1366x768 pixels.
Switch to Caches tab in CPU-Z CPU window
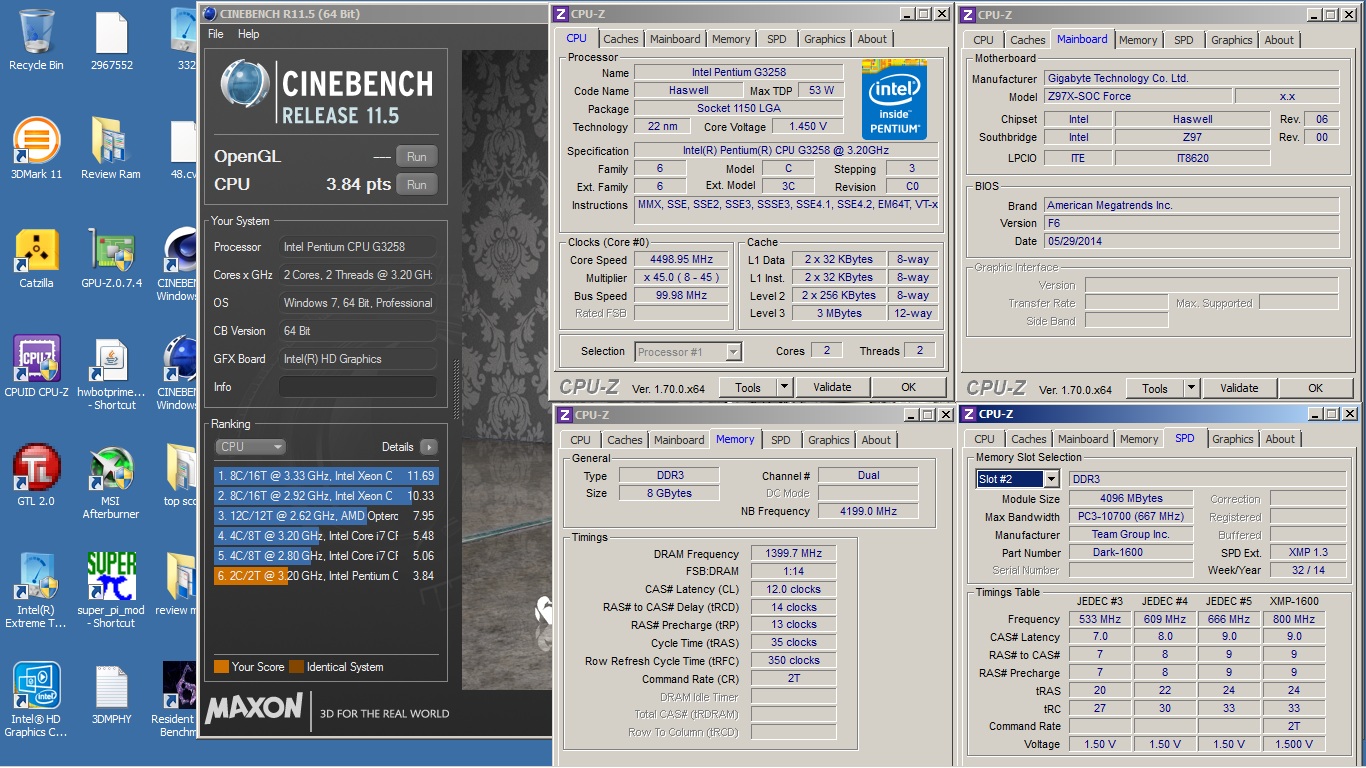click(x=620, y=39)
